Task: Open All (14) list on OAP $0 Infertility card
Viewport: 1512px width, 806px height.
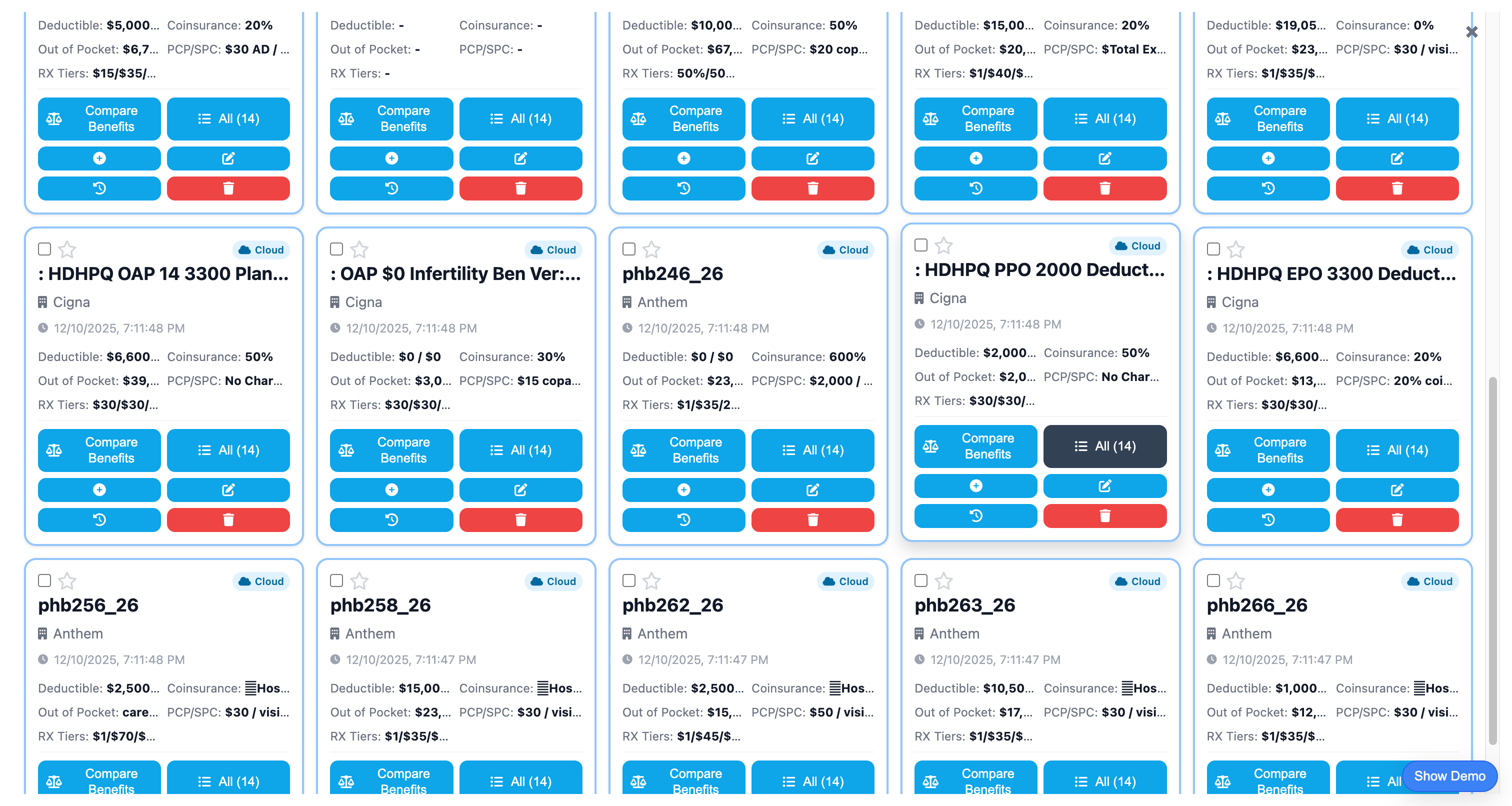Action: pyautogui.click(x=520, y=450)
